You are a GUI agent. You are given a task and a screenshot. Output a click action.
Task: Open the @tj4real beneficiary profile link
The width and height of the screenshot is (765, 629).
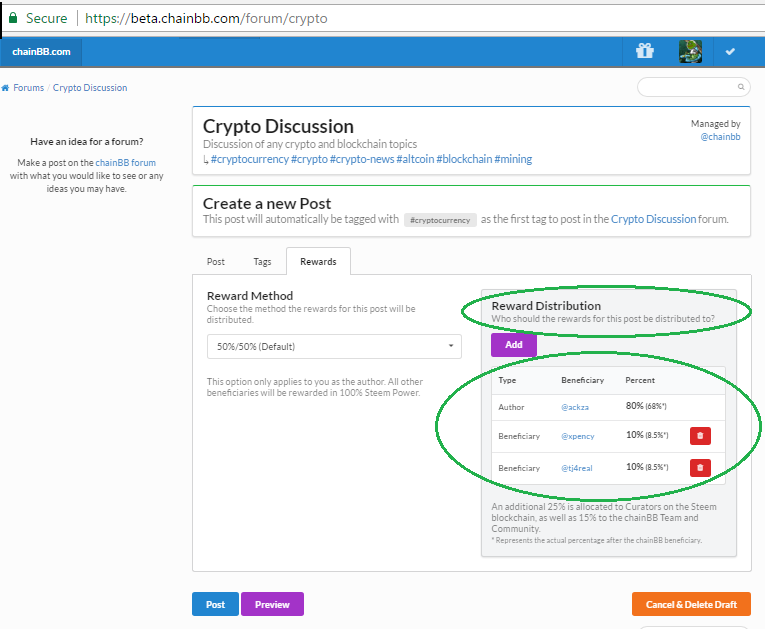[577, 468]
